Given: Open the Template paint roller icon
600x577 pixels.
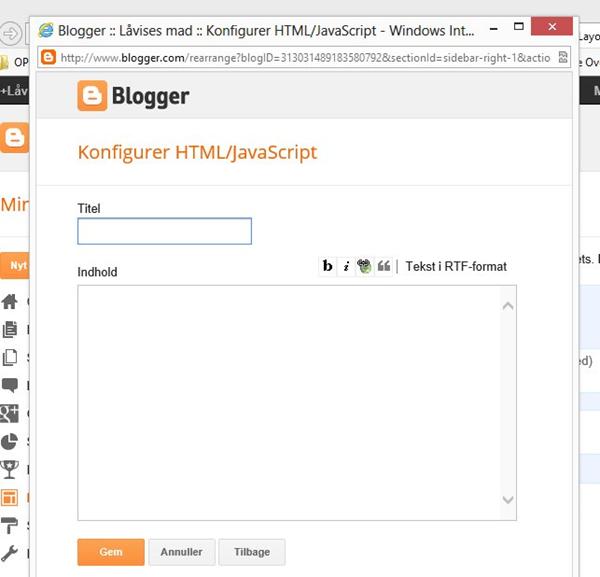Looking at the screenshot, I should tap(10, 525).
